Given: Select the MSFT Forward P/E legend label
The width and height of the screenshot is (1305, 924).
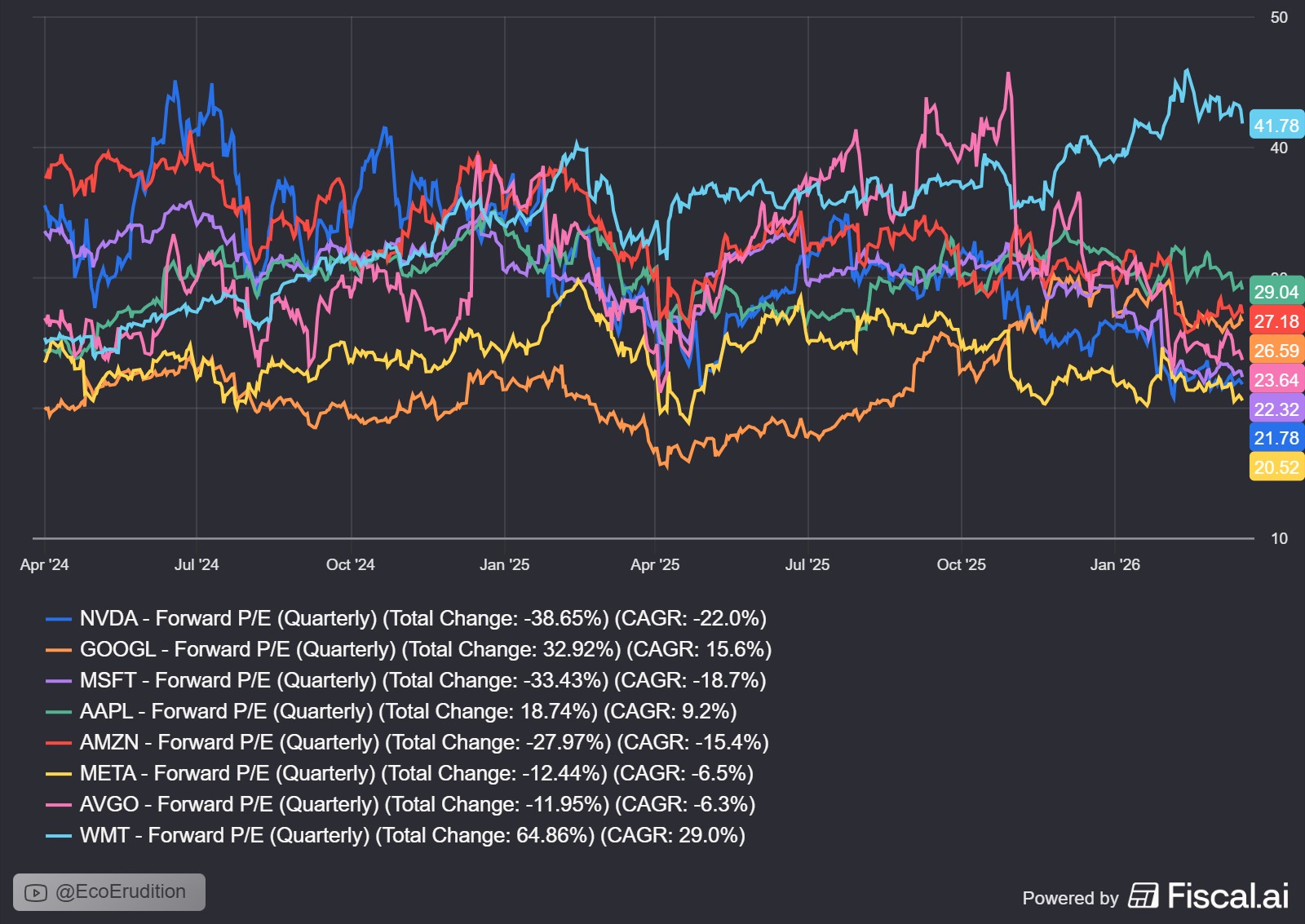Looking at the screenshot, I should tap(423, 680).
